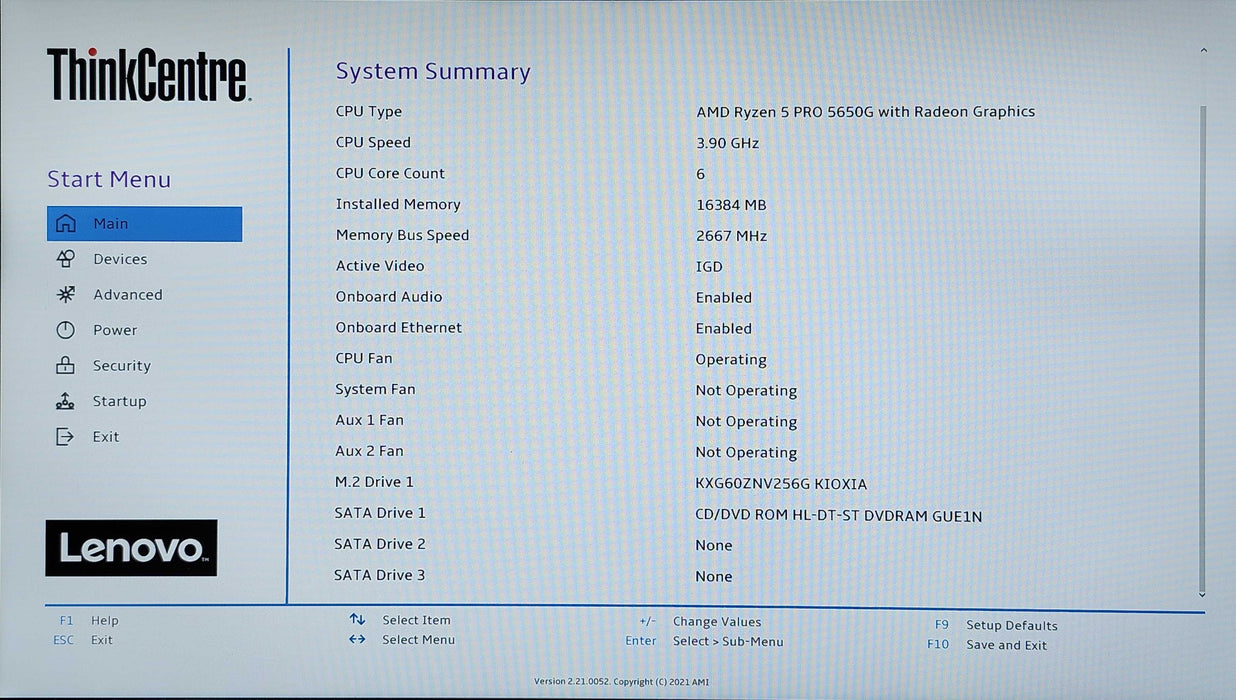Select the Onboard Audio Enabled value
This screenshot has width=1236, height=700.
(723, 298)
